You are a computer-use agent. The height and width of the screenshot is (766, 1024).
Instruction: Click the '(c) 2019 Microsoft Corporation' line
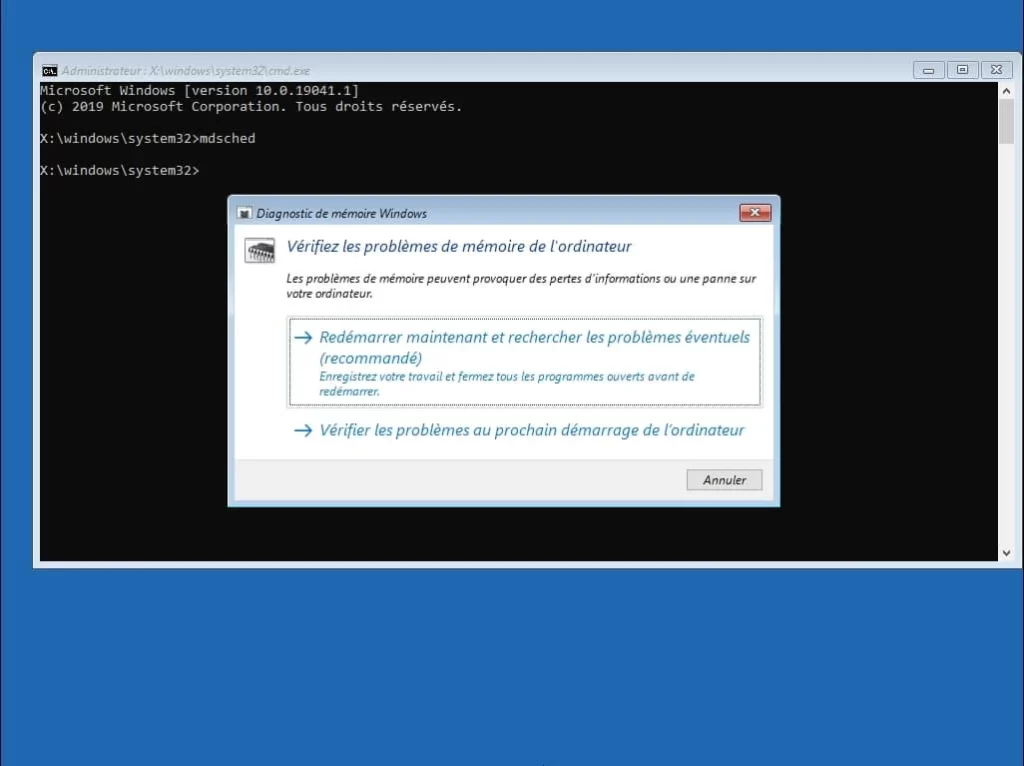(x=251, y=106)
